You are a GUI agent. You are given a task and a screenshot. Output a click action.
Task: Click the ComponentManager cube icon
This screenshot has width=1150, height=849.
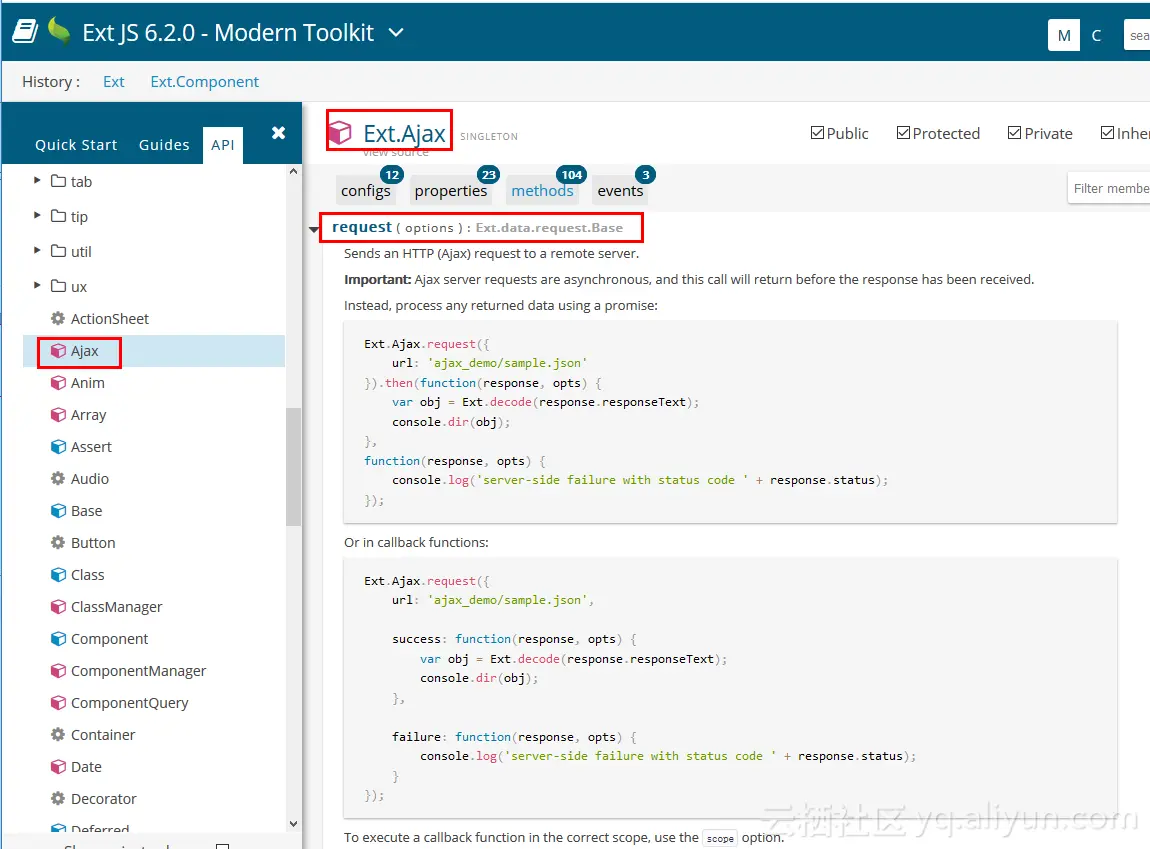coord(58,671)
